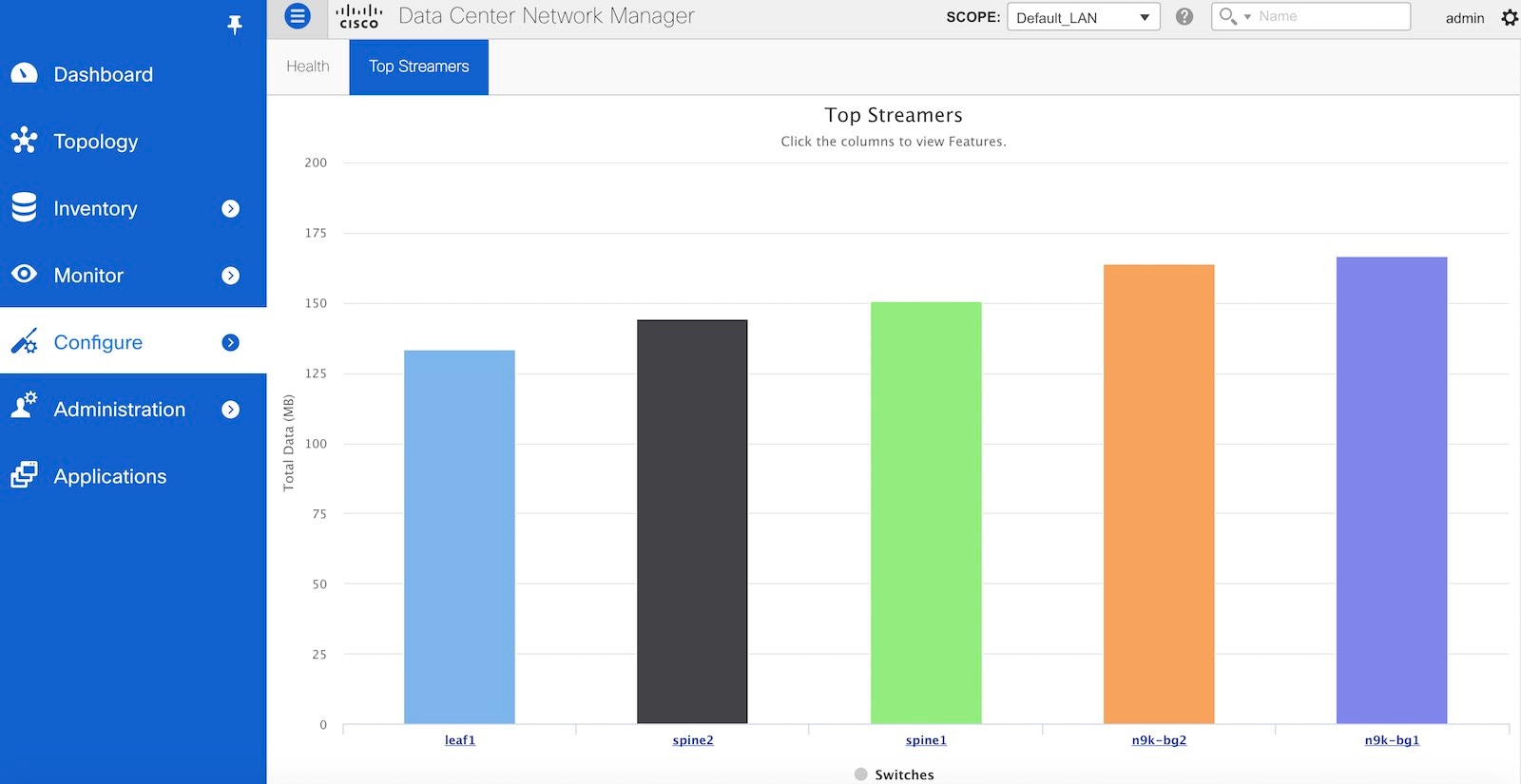Open the SCOPE Default_LAN dropdown
Image resolution: width=1521 pixels, height=784 pixels.
[x=1084, y=17]
